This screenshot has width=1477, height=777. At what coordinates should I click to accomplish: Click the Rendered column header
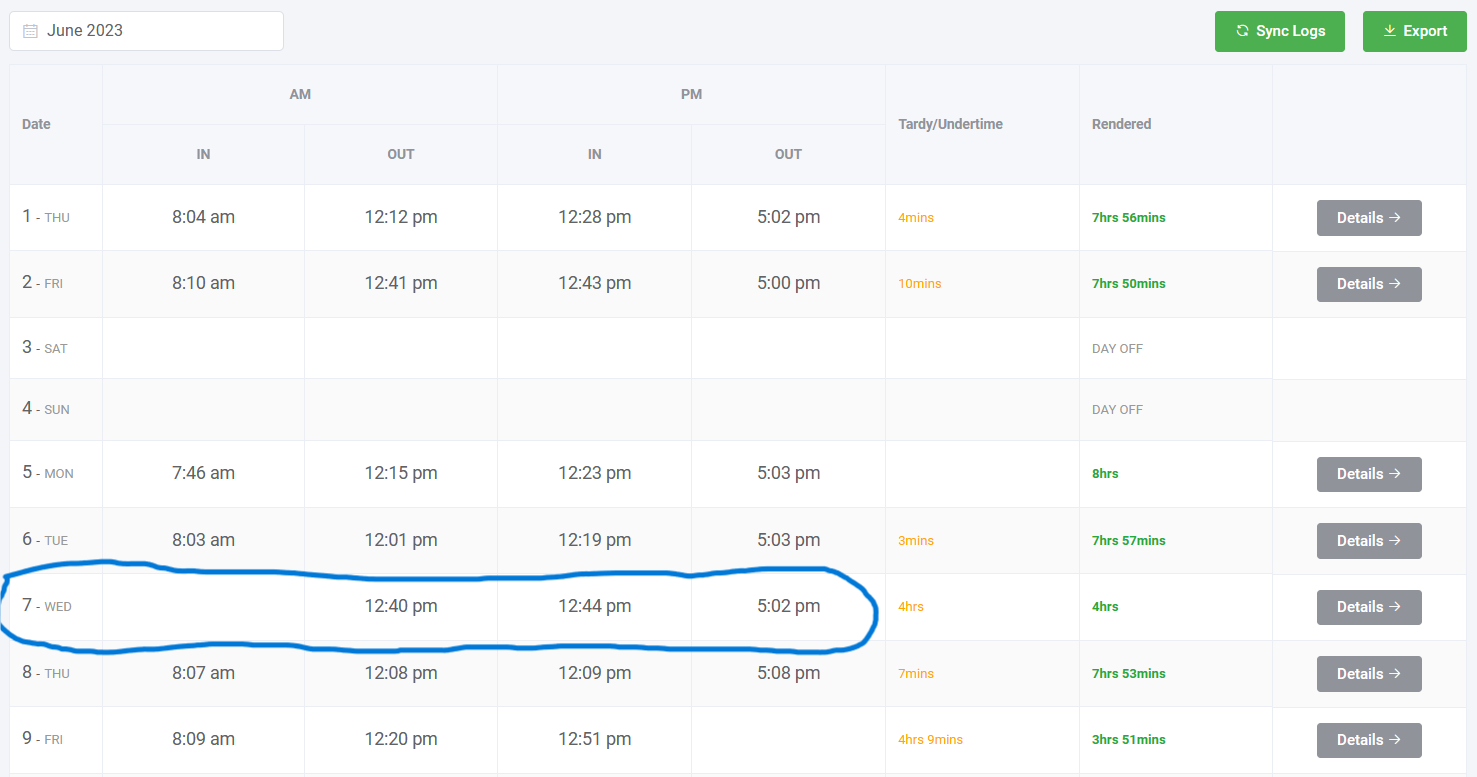1121,124
